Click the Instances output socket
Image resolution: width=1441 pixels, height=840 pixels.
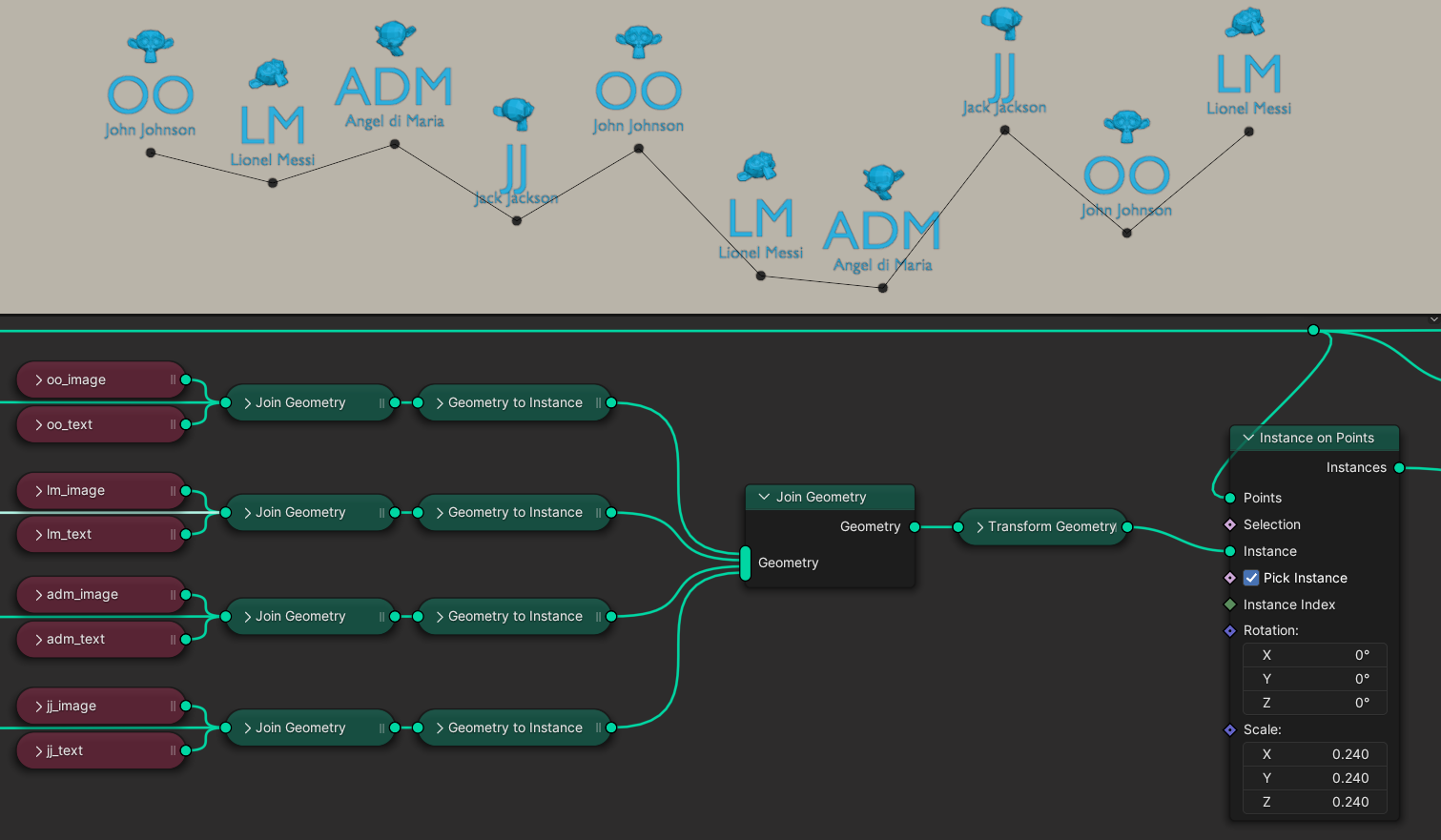pyautogui.click(x=1399, y=467)
